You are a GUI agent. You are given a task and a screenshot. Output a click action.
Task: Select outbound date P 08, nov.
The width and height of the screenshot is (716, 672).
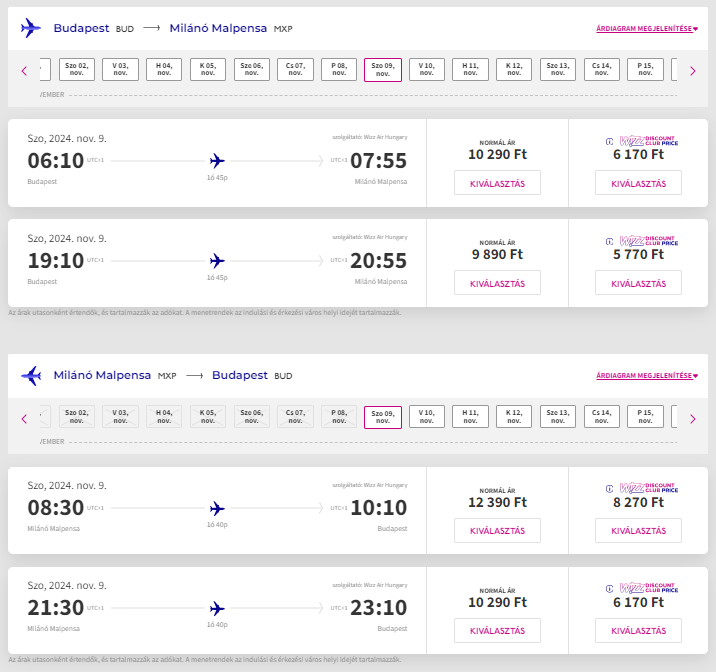[x=339, y=69]
